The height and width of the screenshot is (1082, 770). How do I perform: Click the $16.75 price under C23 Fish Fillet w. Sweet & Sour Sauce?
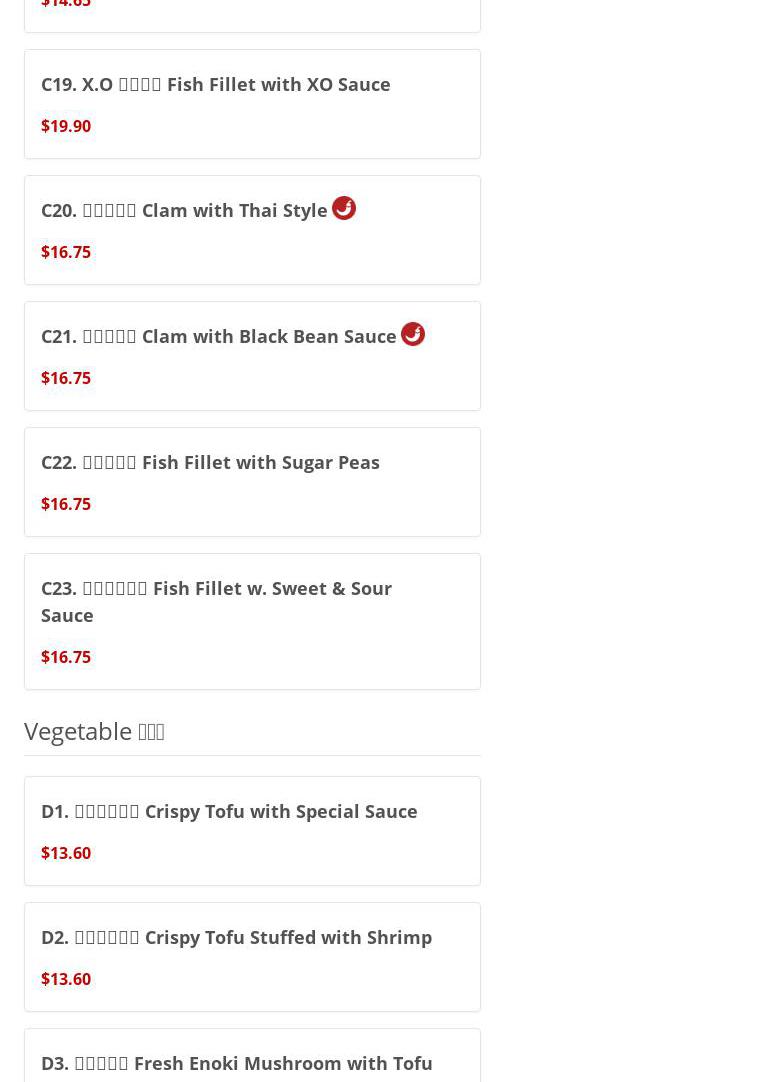66,657
